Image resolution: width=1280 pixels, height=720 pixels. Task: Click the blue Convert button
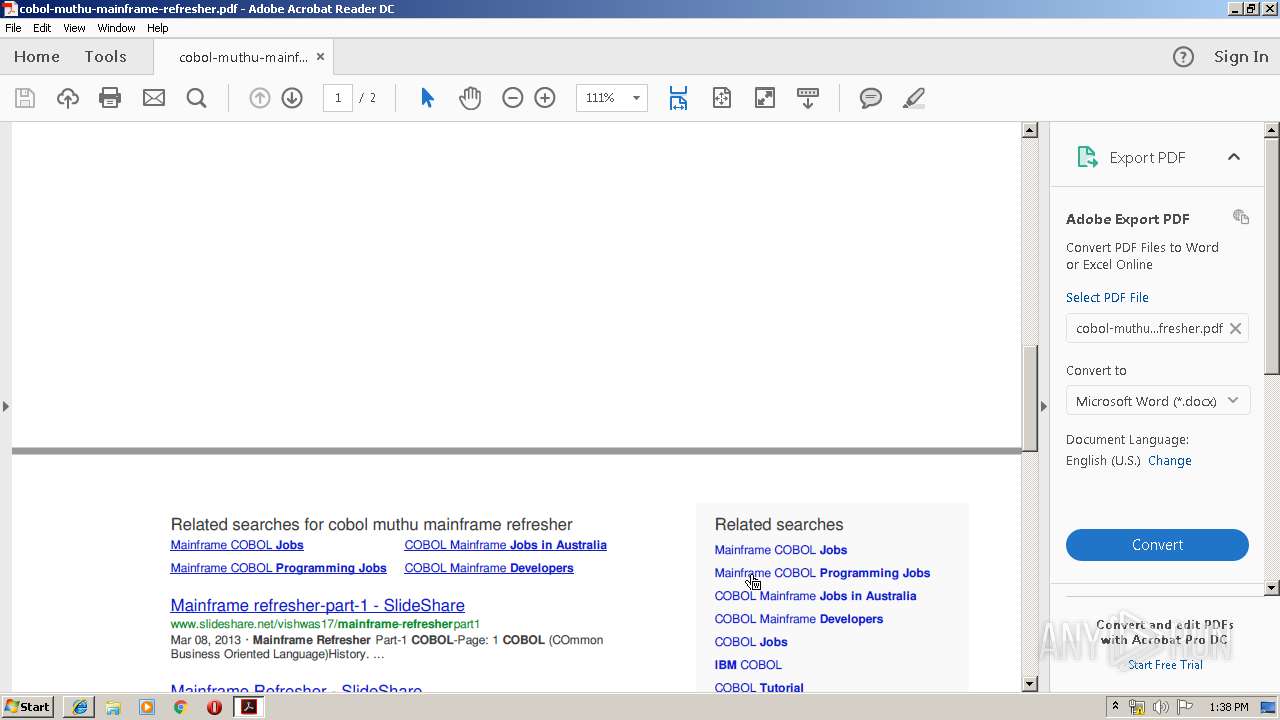1157,545
